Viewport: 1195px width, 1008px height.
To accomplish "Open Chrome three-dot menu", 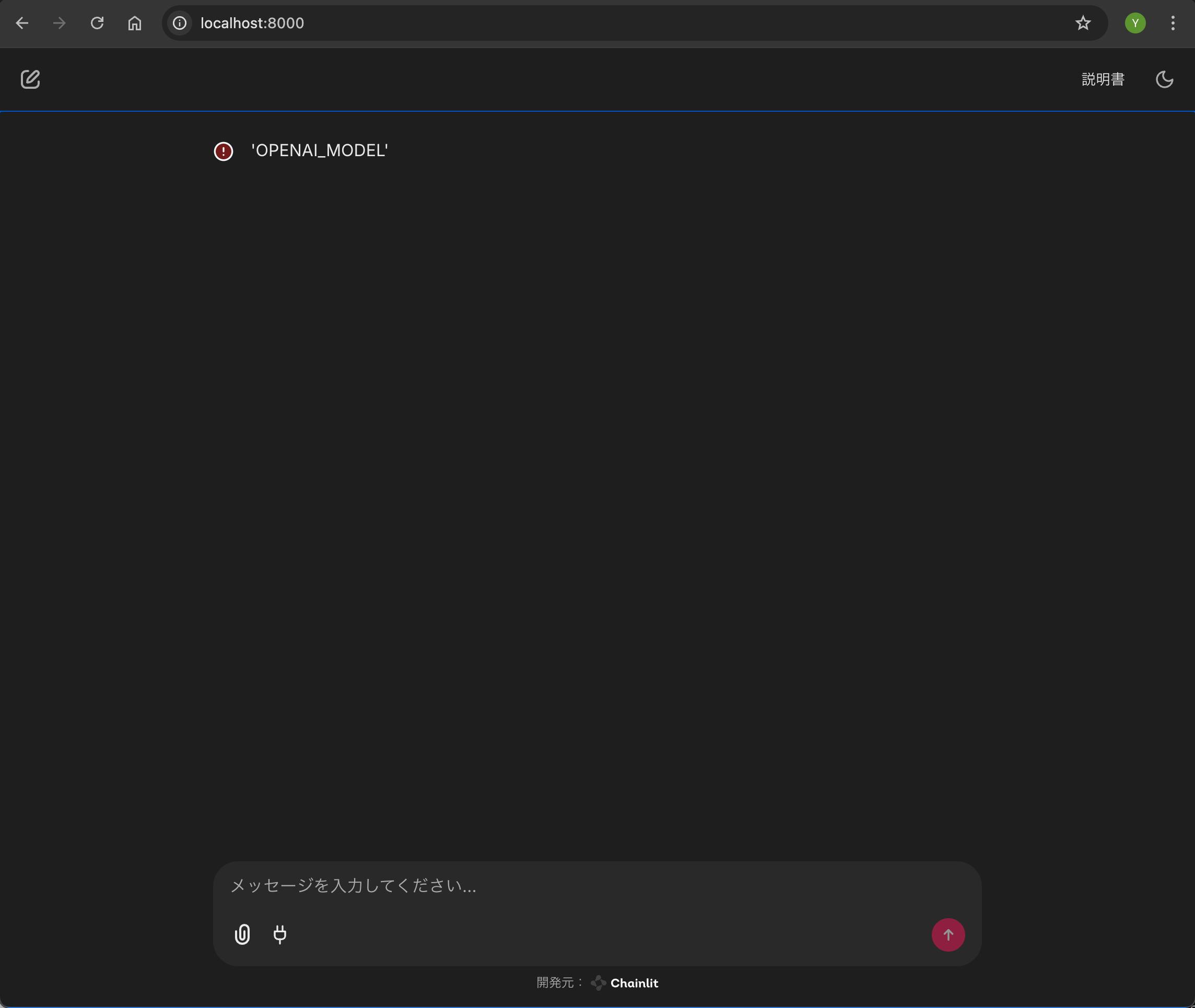I will click(1173, 23).
